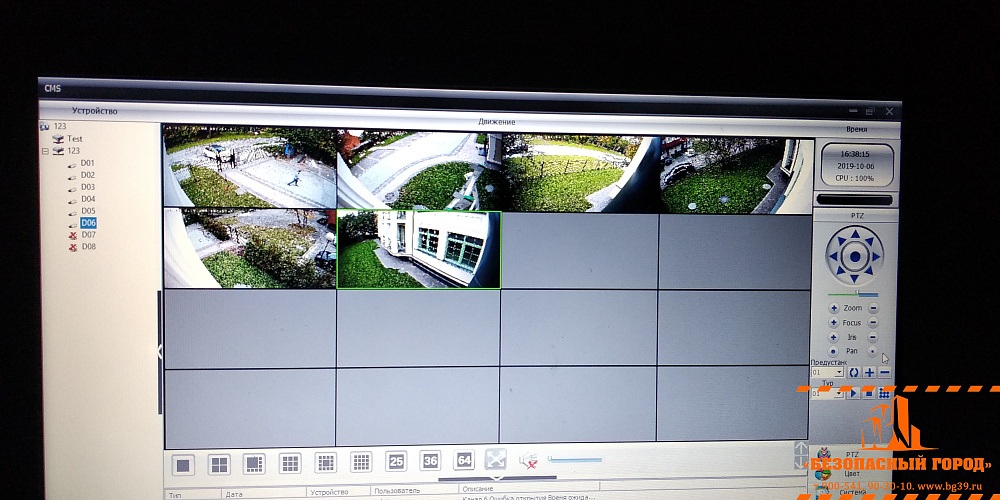Stop the tour with stop button

click(x=869, y=393)
